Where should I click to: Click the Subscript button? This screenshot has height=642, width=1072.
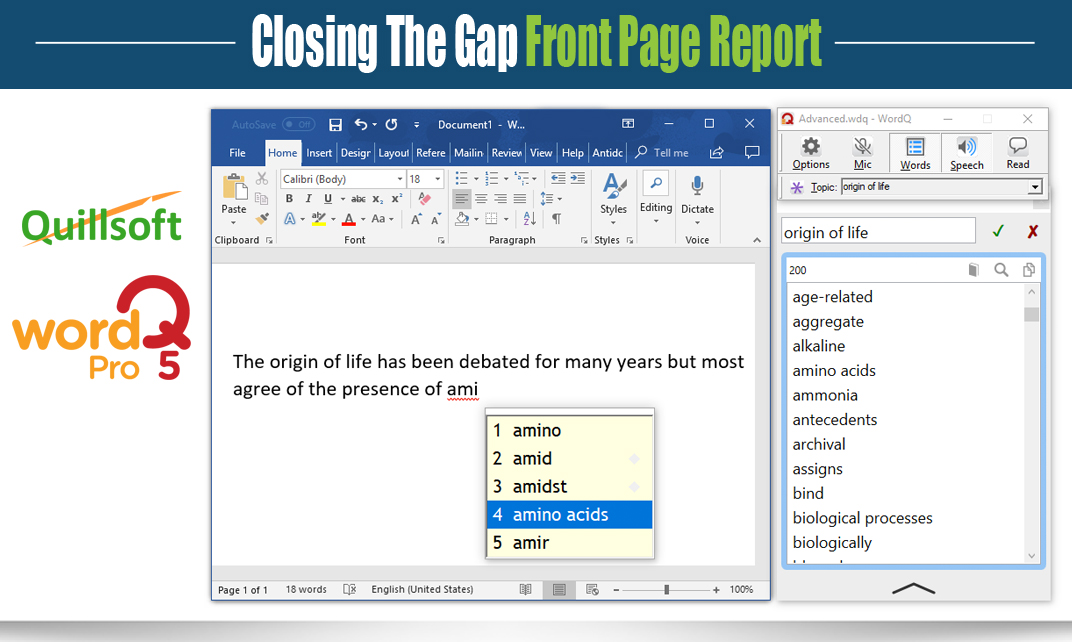tap(377, 199)
